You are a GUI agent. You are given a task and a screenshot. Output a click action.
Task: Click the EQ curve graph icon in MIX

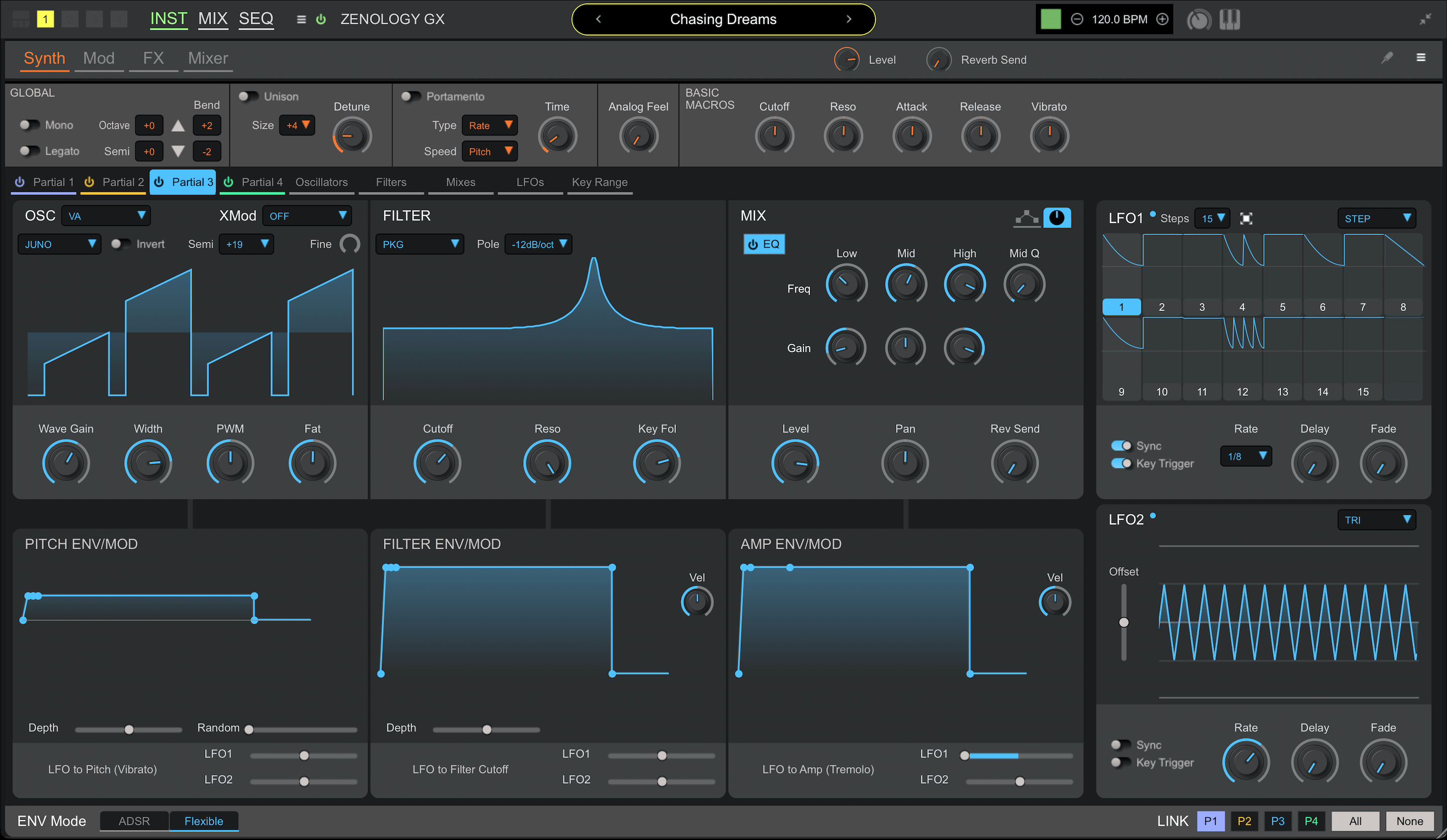tap(1026, 218)
